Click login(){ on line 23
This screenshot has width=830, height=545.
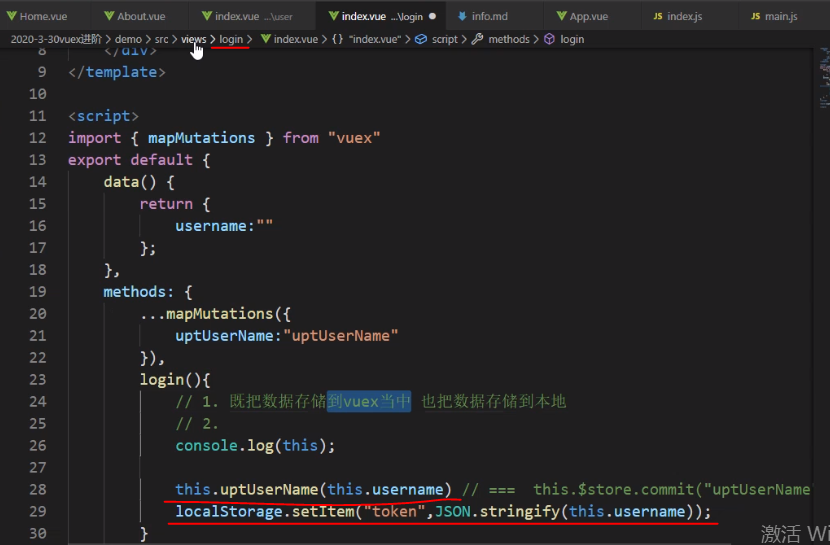point(175,379)
